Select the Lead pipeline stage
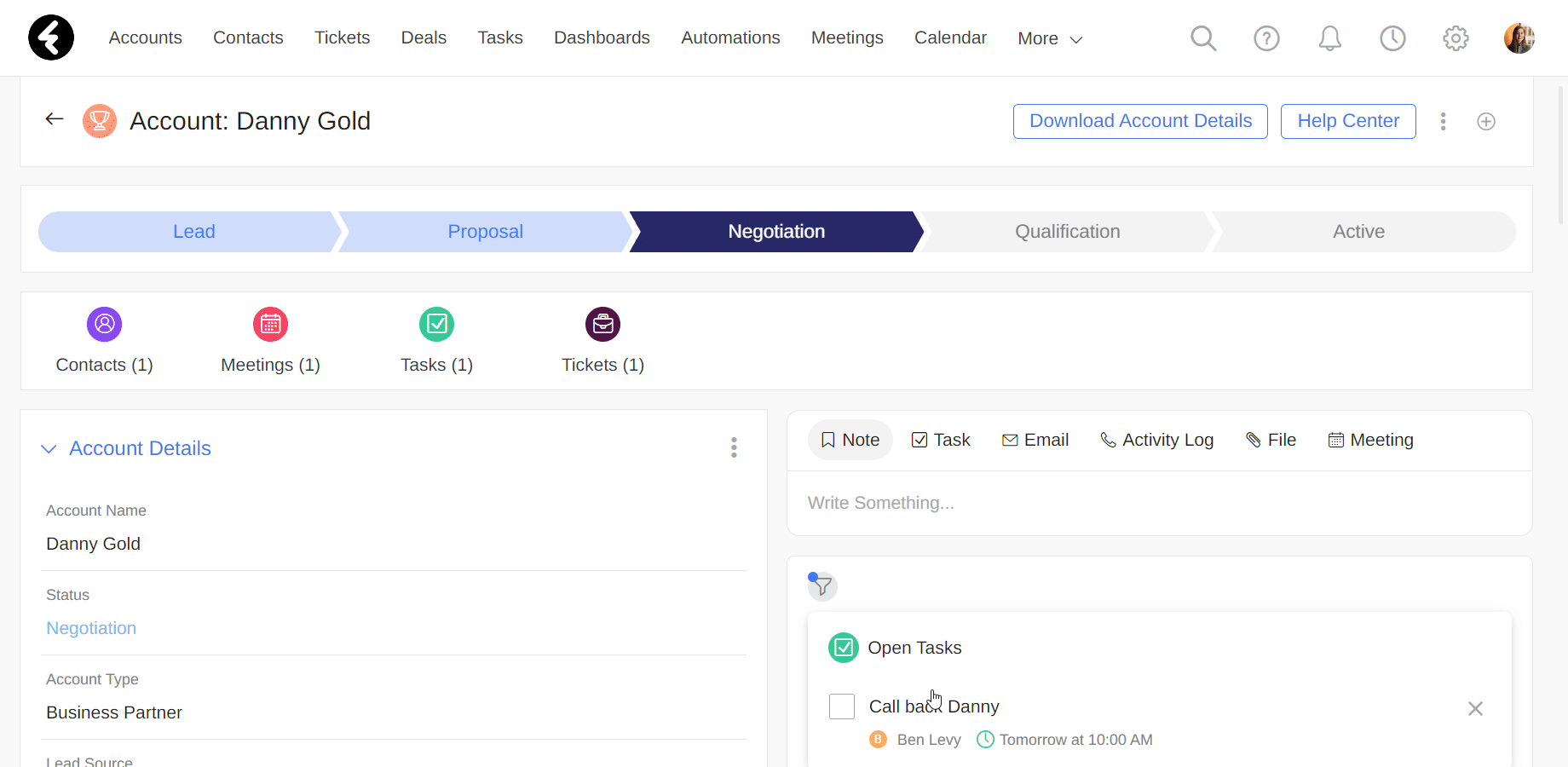Image resolution: width=1568 pixels, height=767 pixels. click(x=189, y=232)
